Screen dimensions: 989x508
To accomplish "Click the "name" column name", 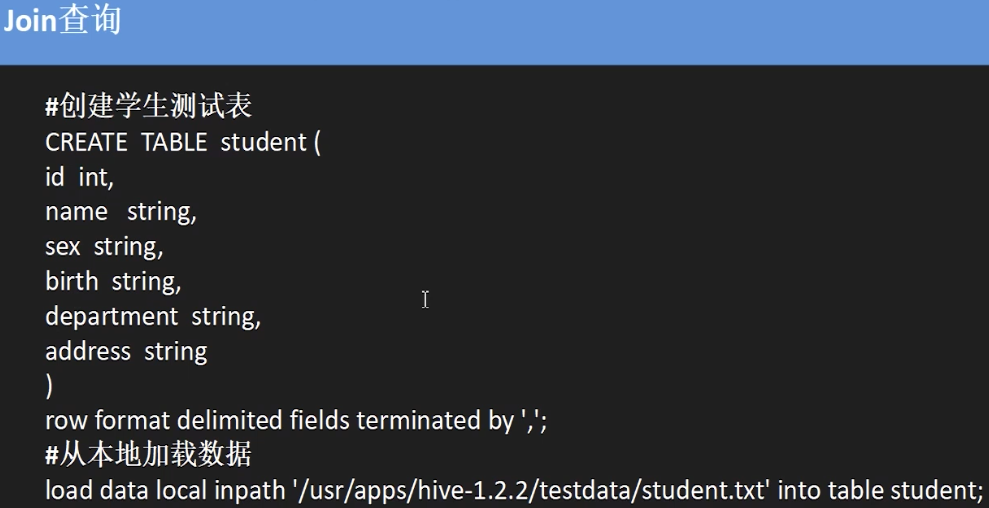I will 76,212.
